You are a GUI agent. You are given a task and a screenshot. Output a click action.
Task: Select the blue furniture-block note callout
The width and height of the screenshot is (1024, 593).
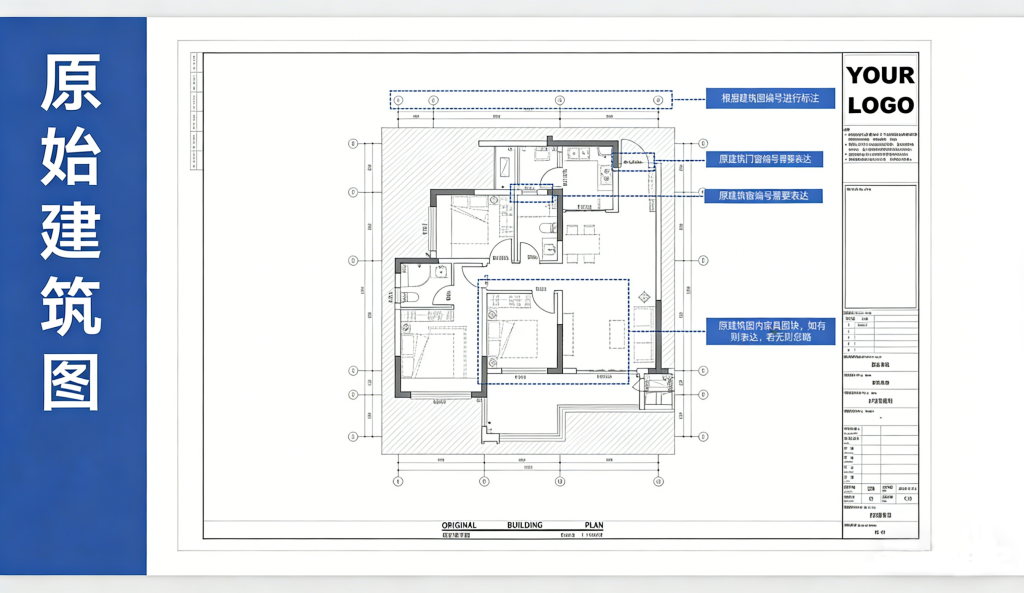click(770, 331)
